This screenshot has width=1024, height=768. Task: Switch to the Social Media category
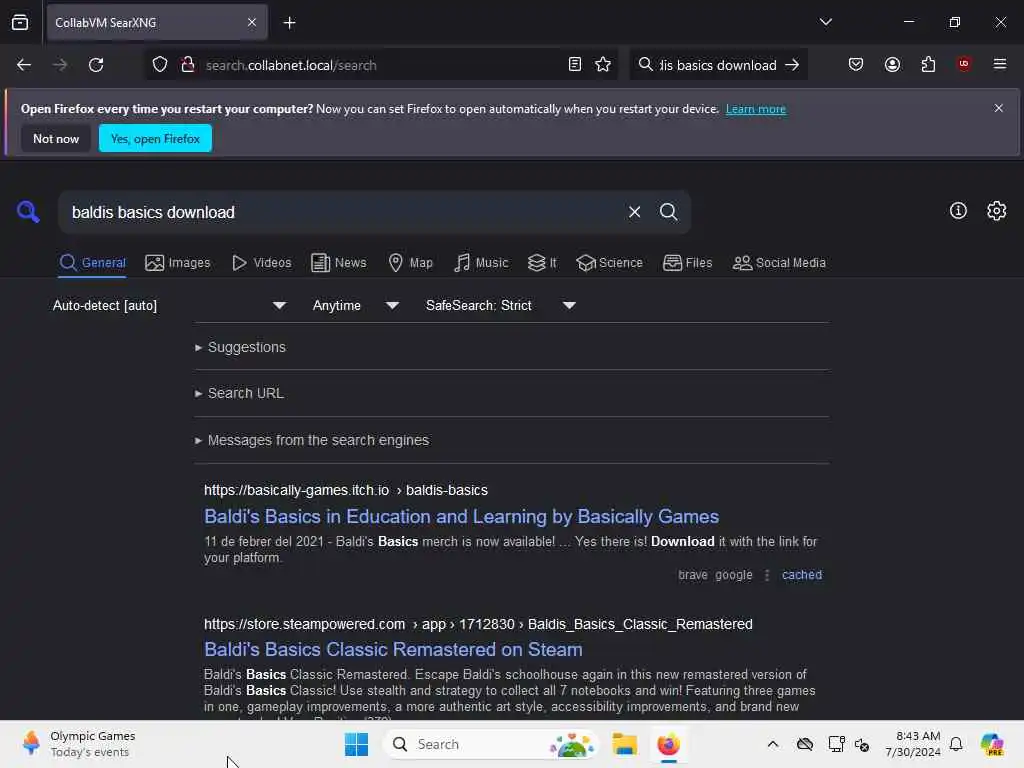pyautogui.click(x=779, y=263)
